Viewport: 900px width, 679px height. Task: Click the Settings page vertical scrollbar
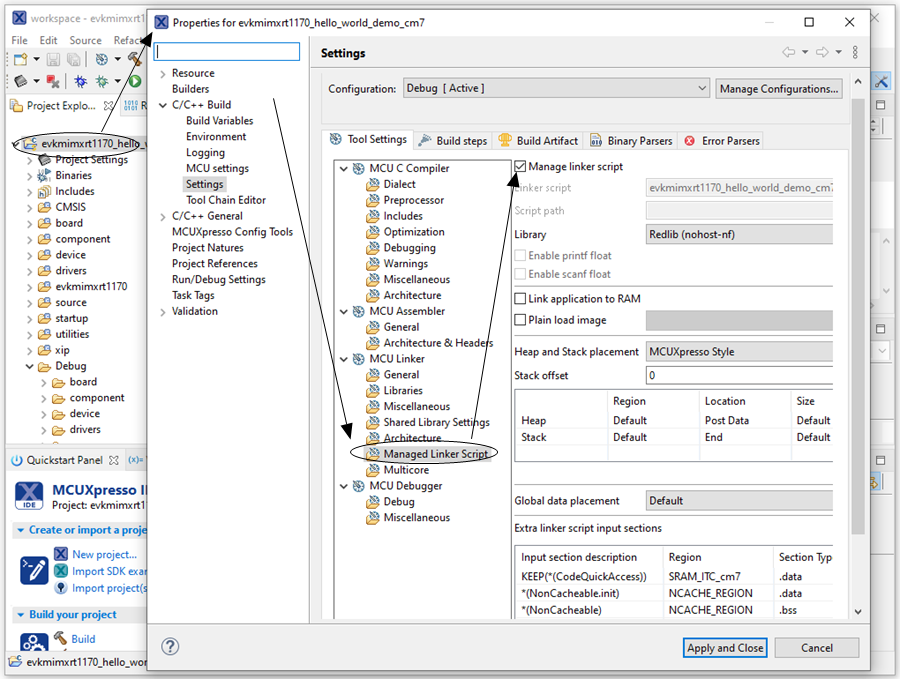pos(858,316)
